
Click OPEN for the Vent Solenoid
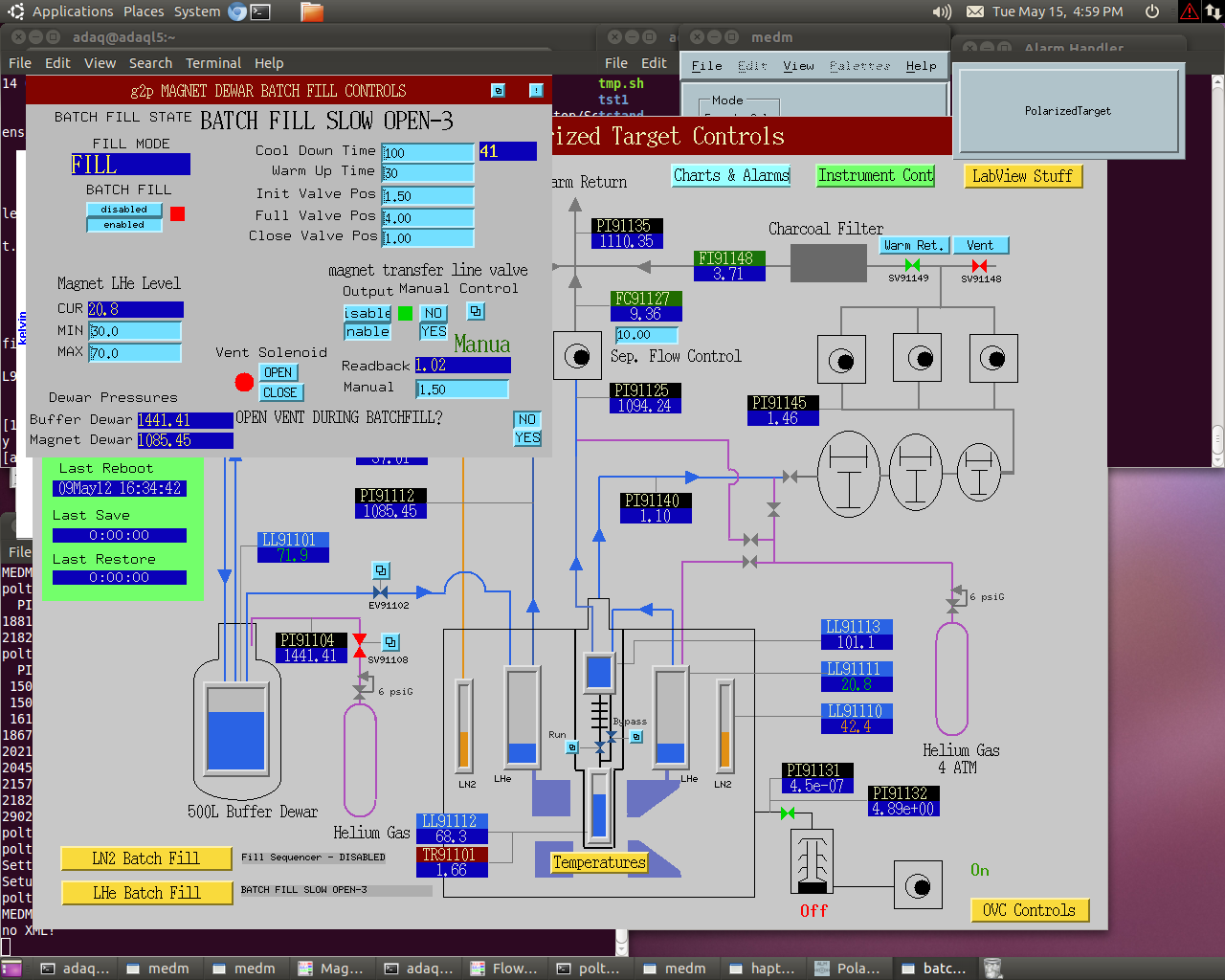point(278,372)
